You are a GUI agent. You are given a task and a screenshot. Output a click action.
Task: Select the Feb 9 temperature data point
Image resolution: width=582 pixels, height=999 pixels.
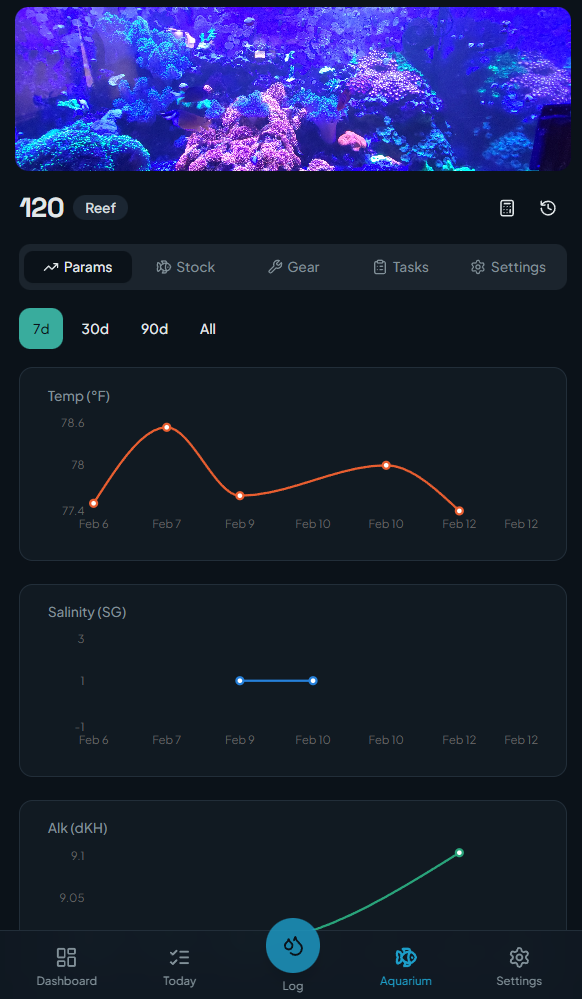[240, 496]
